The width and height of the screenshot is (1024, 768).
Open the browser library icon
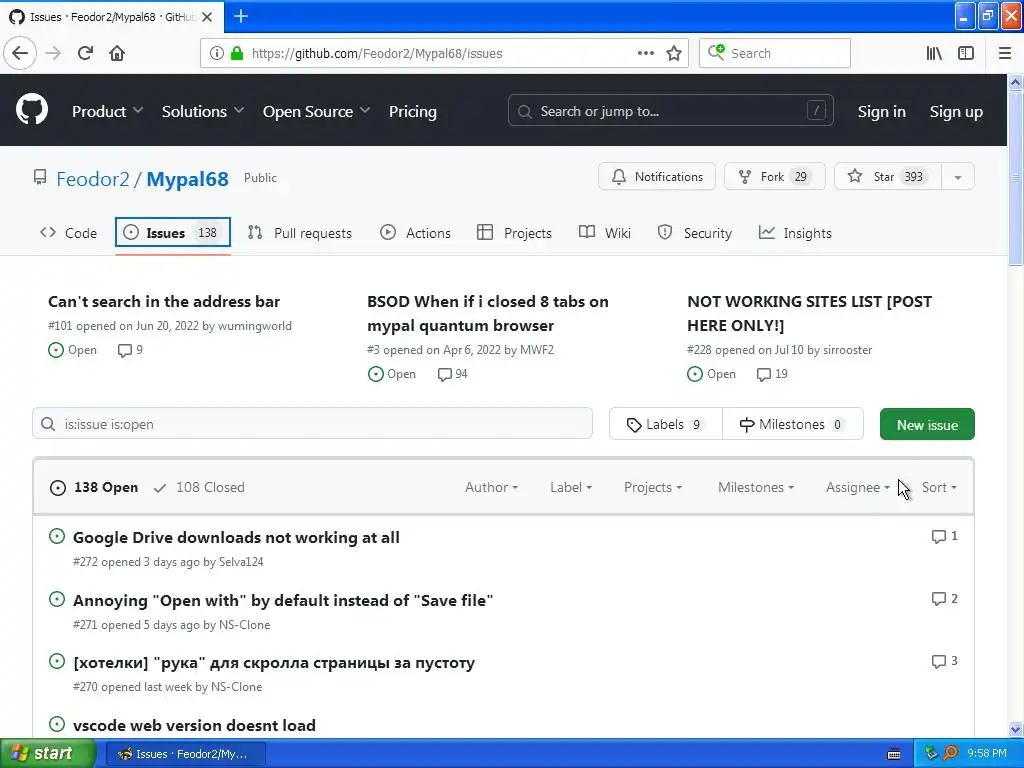coord(934,53)
